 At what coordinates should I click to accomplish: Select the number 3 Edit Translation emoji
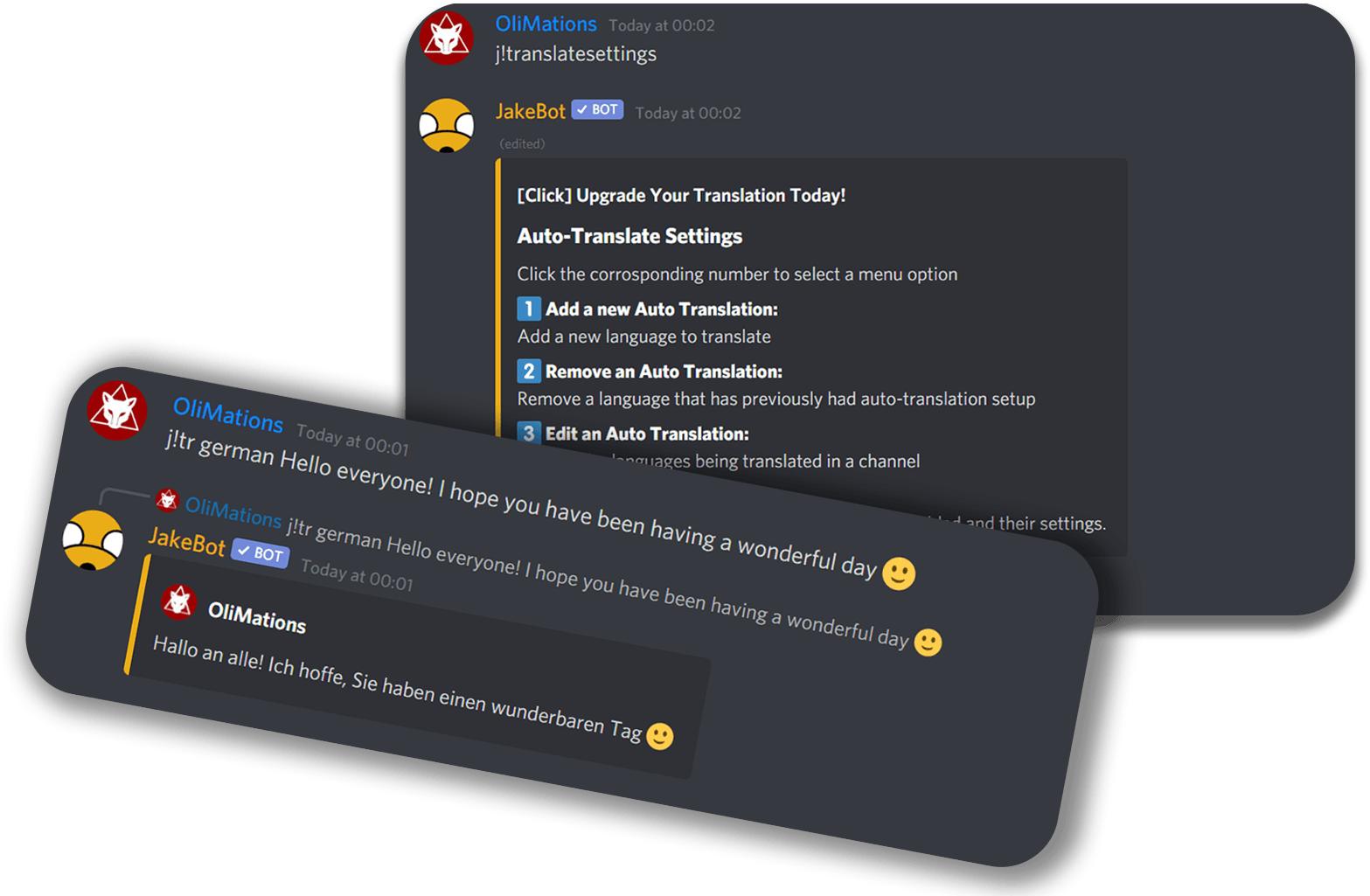click(529, 433)
